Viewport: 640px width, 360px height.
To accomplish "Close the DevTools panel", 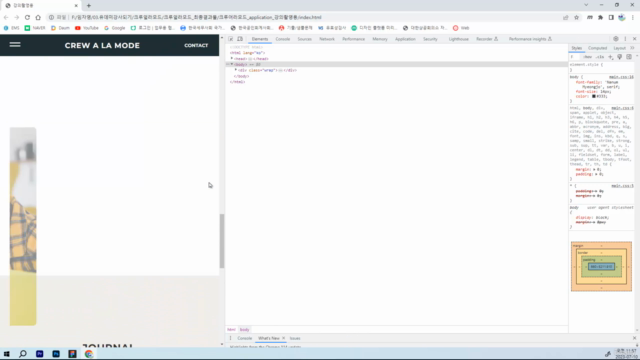I will pos(634,39).
